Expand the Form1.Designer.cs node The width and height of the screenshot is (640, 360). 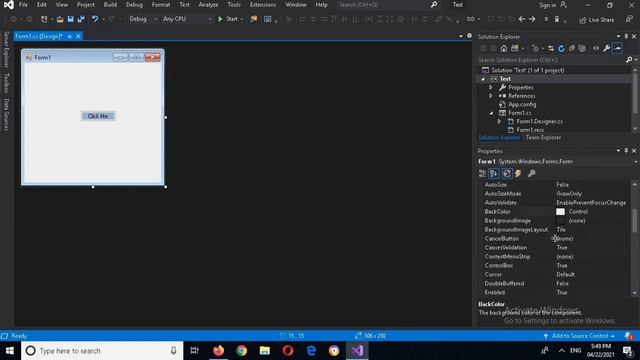[x=500, y=122]
